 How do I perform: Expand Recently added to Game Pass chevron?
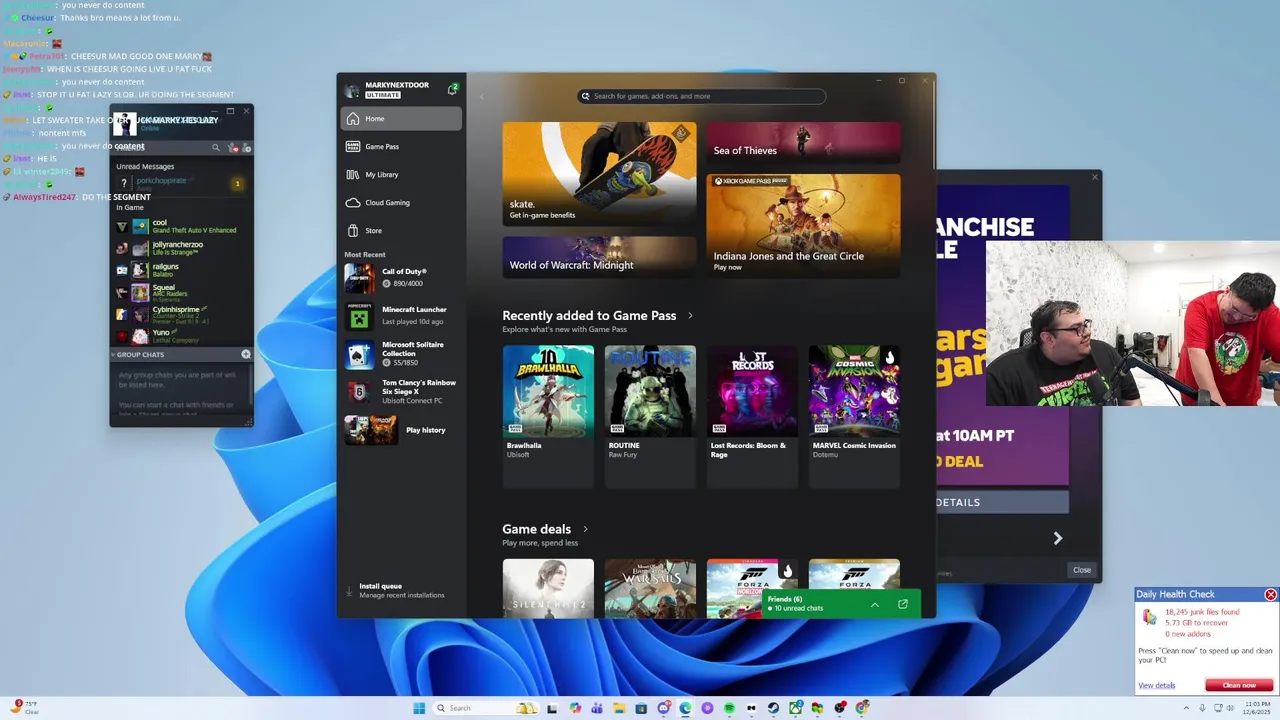click(690, 316)
